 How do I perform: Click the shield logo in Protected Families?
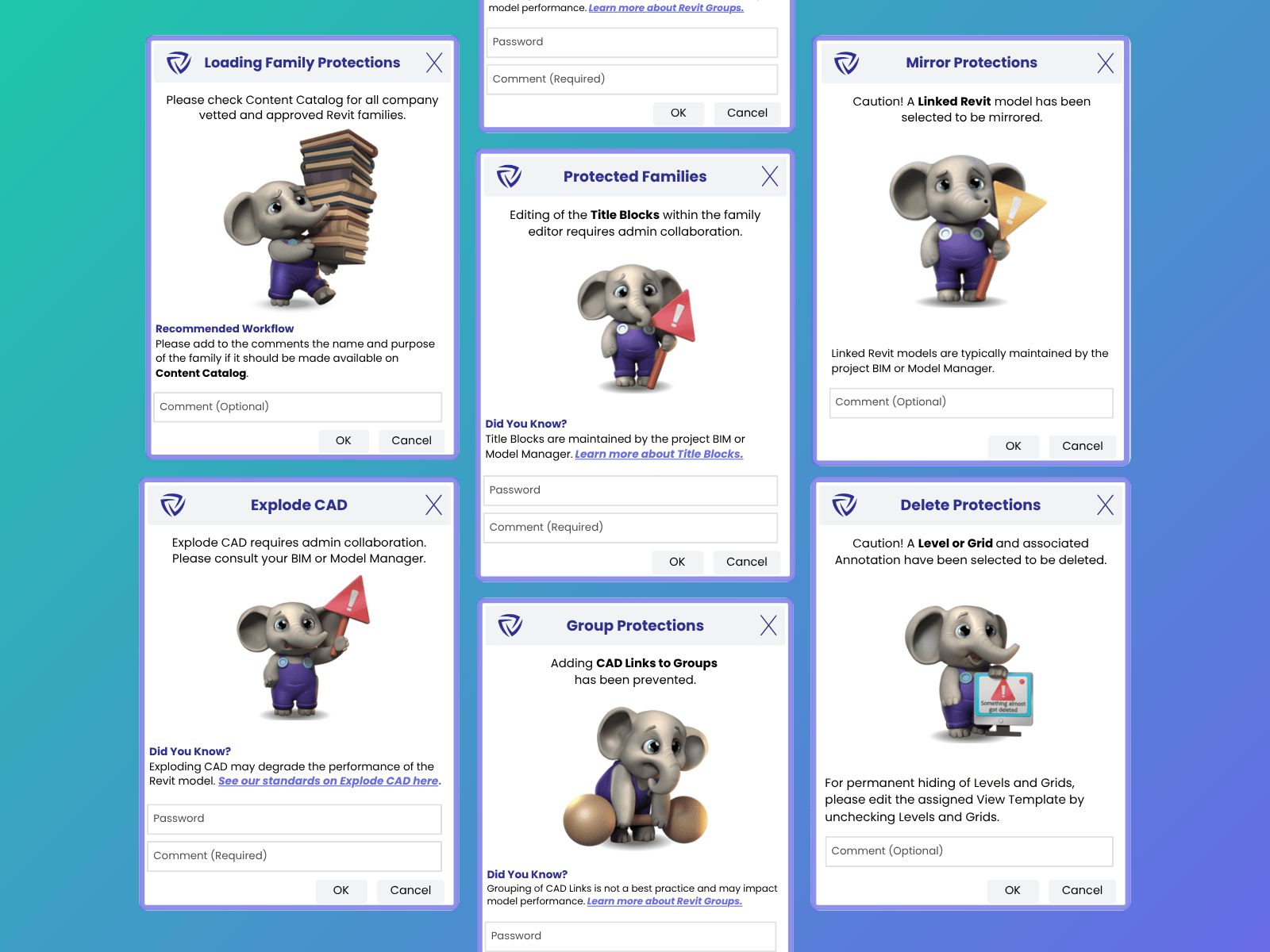pos(509,176)
